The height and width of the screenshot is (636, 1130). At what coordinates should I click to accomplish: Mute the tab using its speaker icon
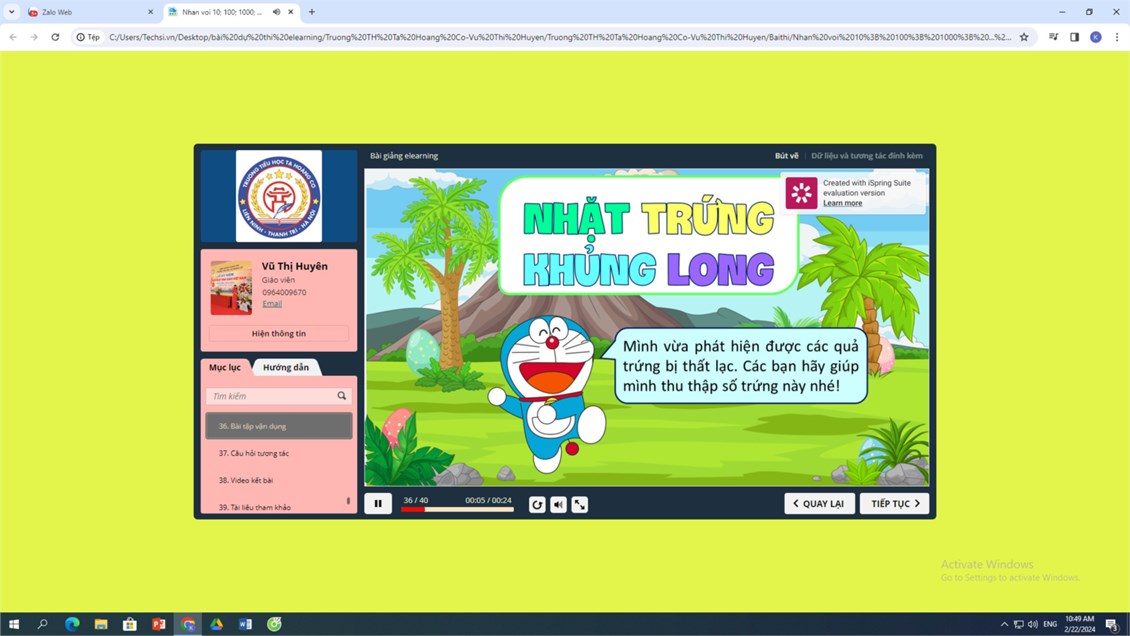[x=276, y=12]
